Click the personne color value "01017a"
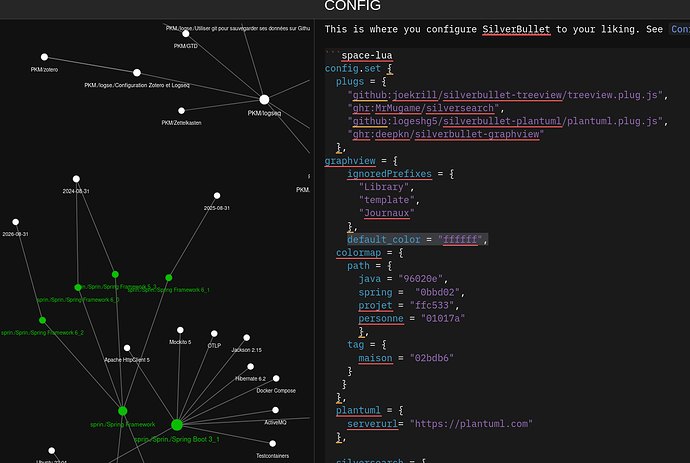Viewport: 690px width, 463px height. [x=443, y=319]
